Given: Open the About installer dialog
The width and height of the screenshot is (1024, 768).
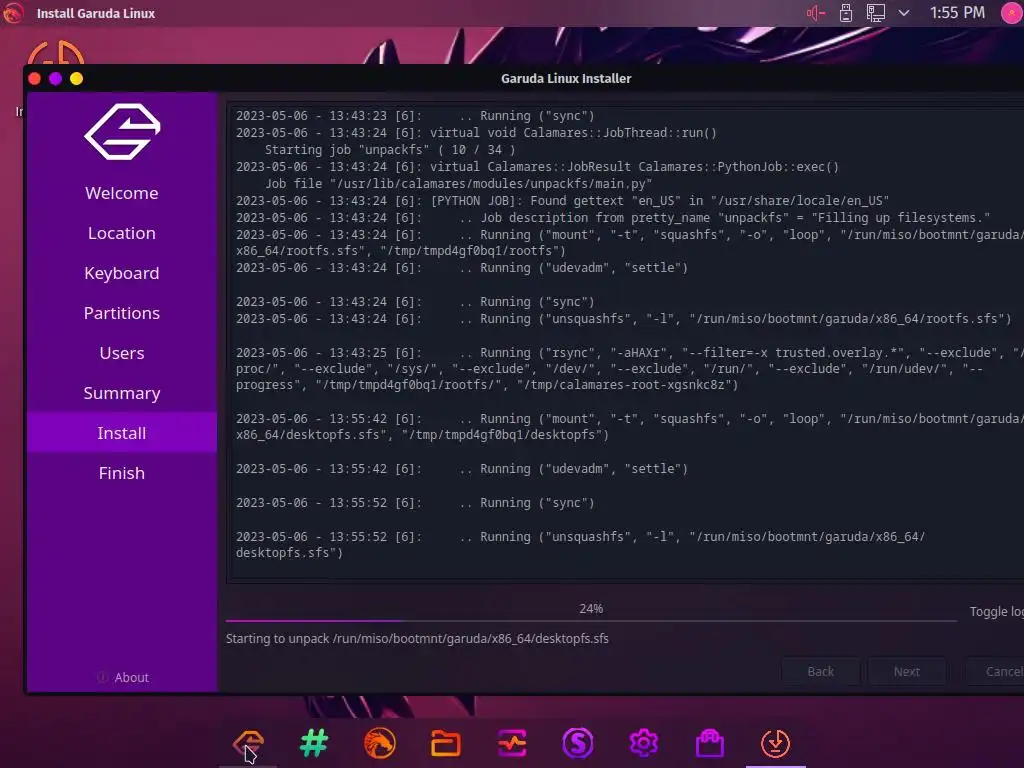Looking at the screenshot, I should pos(123,677).
